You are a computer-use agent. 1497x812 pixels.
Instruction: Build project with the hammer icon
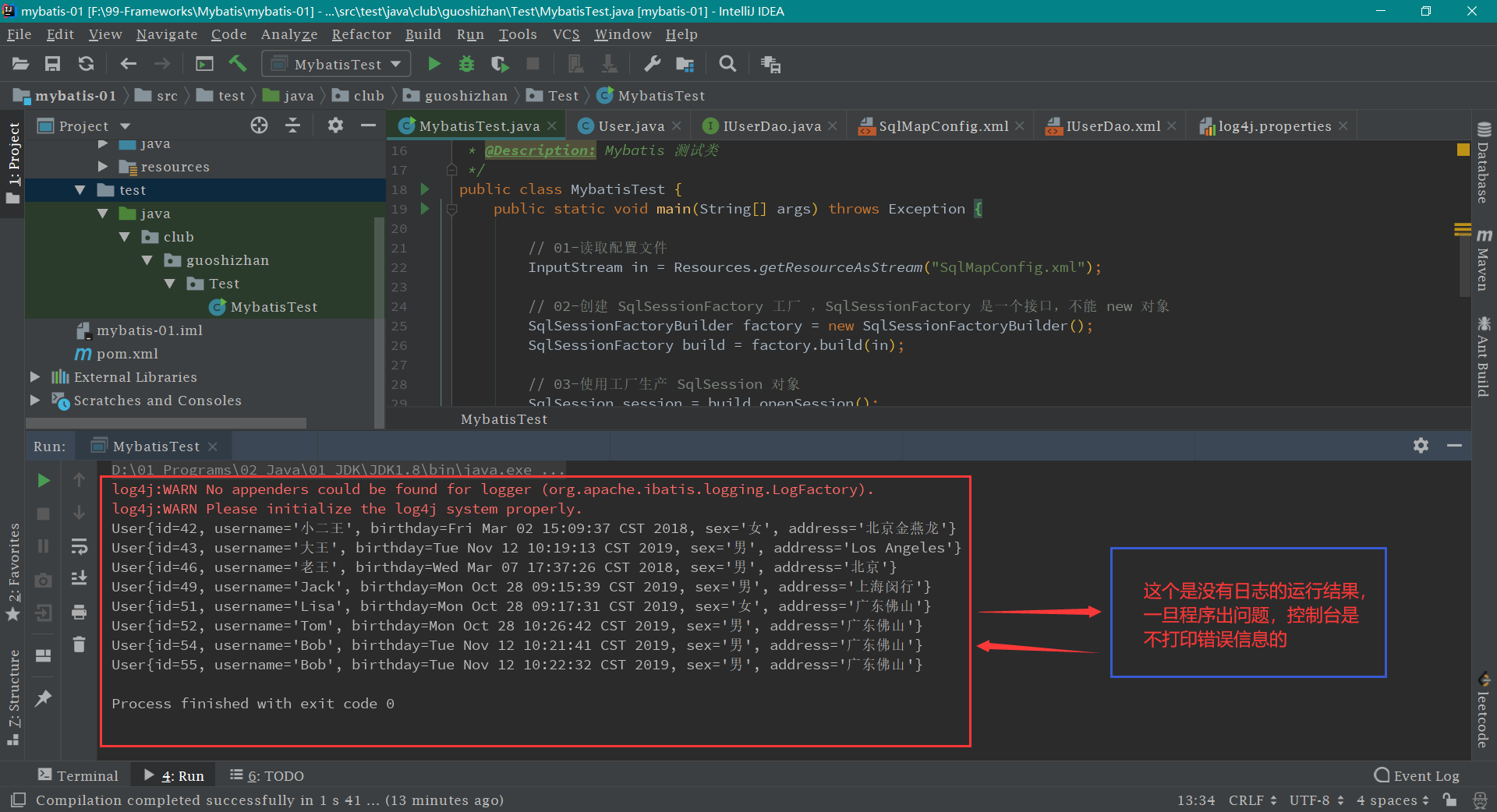coord(238,64)
